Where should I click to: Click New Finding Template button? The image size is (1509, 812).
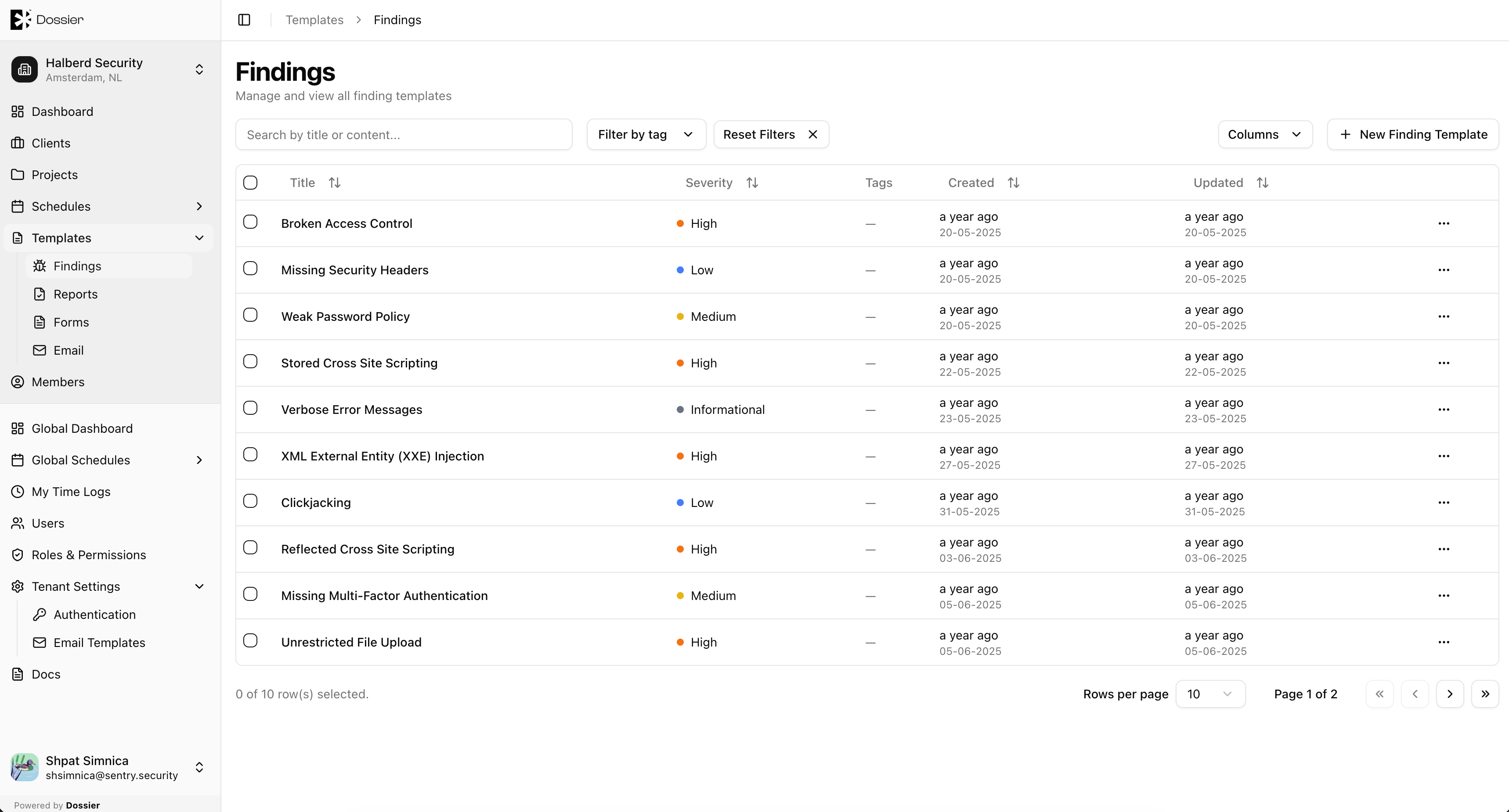[1413, 135]
